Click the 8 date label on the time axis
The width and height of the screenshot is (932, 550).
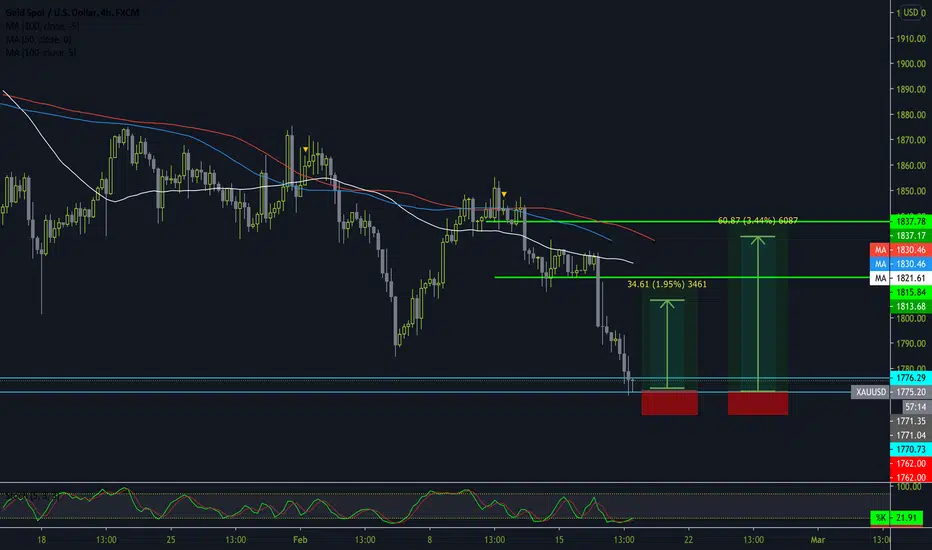coord(430,540)
